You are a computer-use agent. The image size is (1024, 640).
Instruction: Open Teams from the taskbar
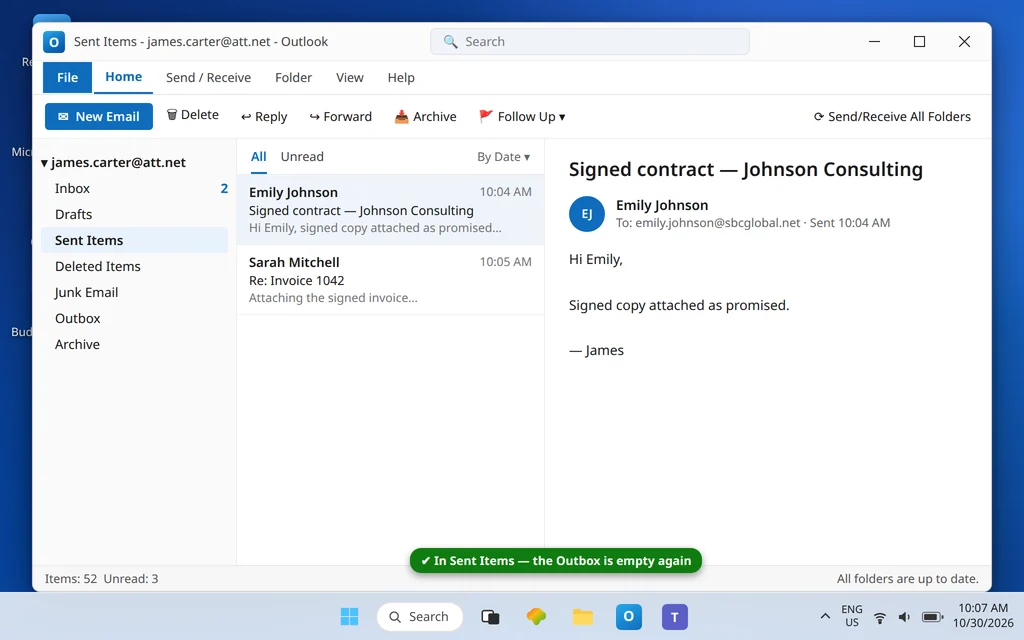tap(675, 616)
